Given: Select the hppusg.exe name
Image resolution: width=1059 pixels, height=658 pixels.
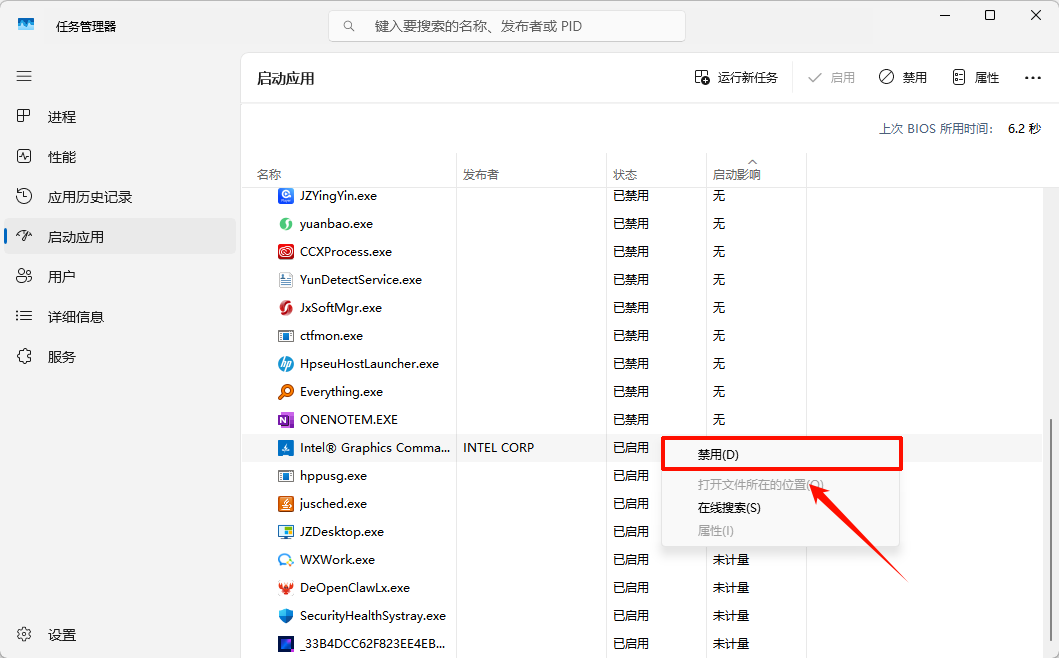Looking at the screenshot, I should coord(334,476).
